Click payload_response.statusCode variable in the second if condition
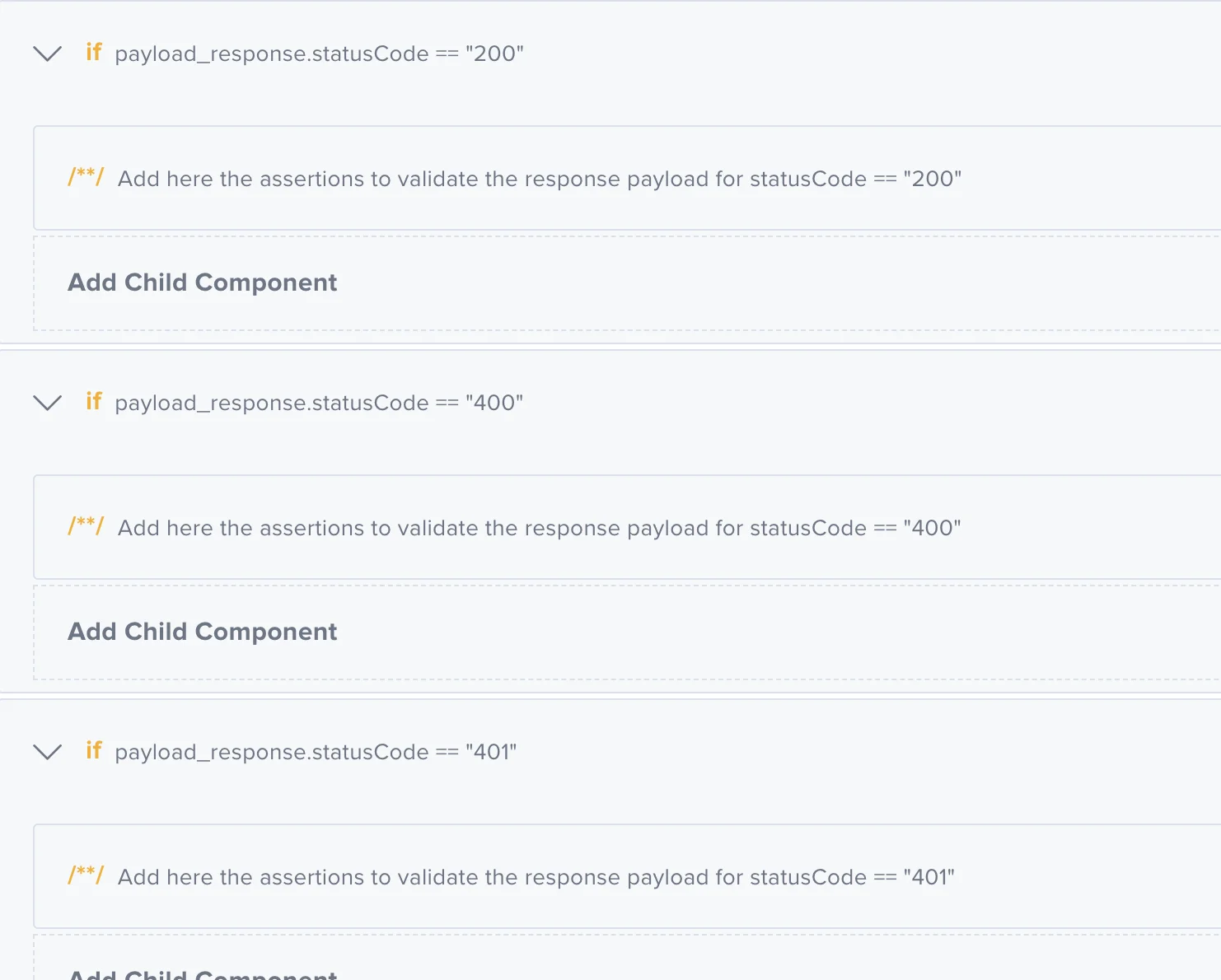The width and height of the screenshot is (1221, 980). 272,404
